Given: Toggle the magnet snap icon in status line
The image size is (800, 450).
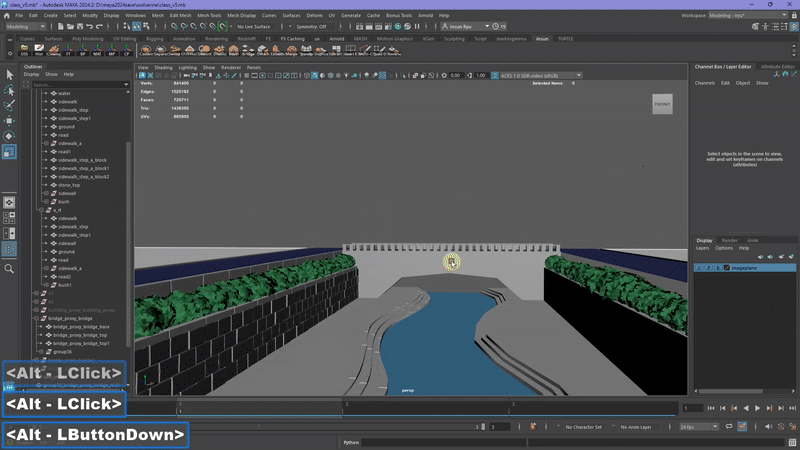Looking at the screenshot, I should click(222, 26).
